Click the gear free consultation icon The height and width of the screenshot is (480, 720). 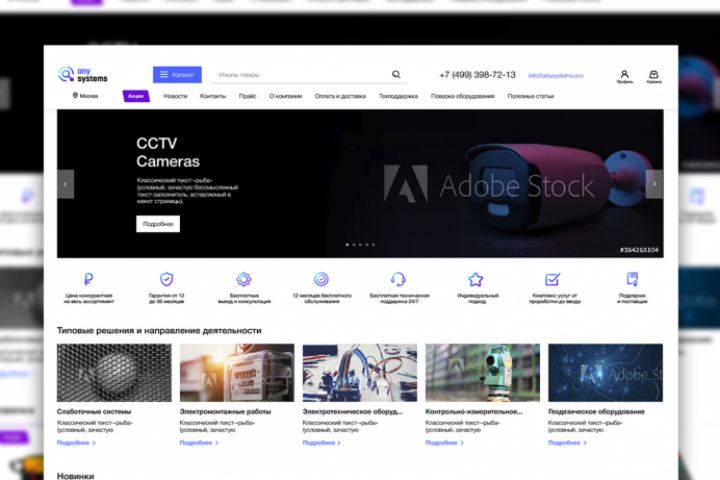[x=244, y=279]
